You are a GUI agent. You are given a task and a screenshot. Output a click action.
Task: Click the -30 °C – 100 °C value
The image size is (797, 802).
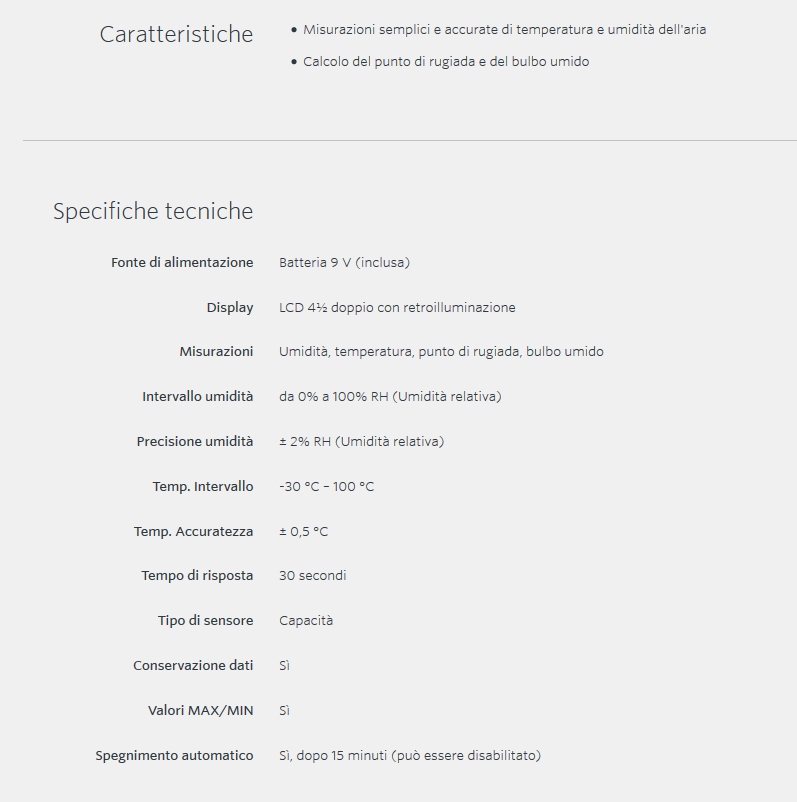click(326, 486)
